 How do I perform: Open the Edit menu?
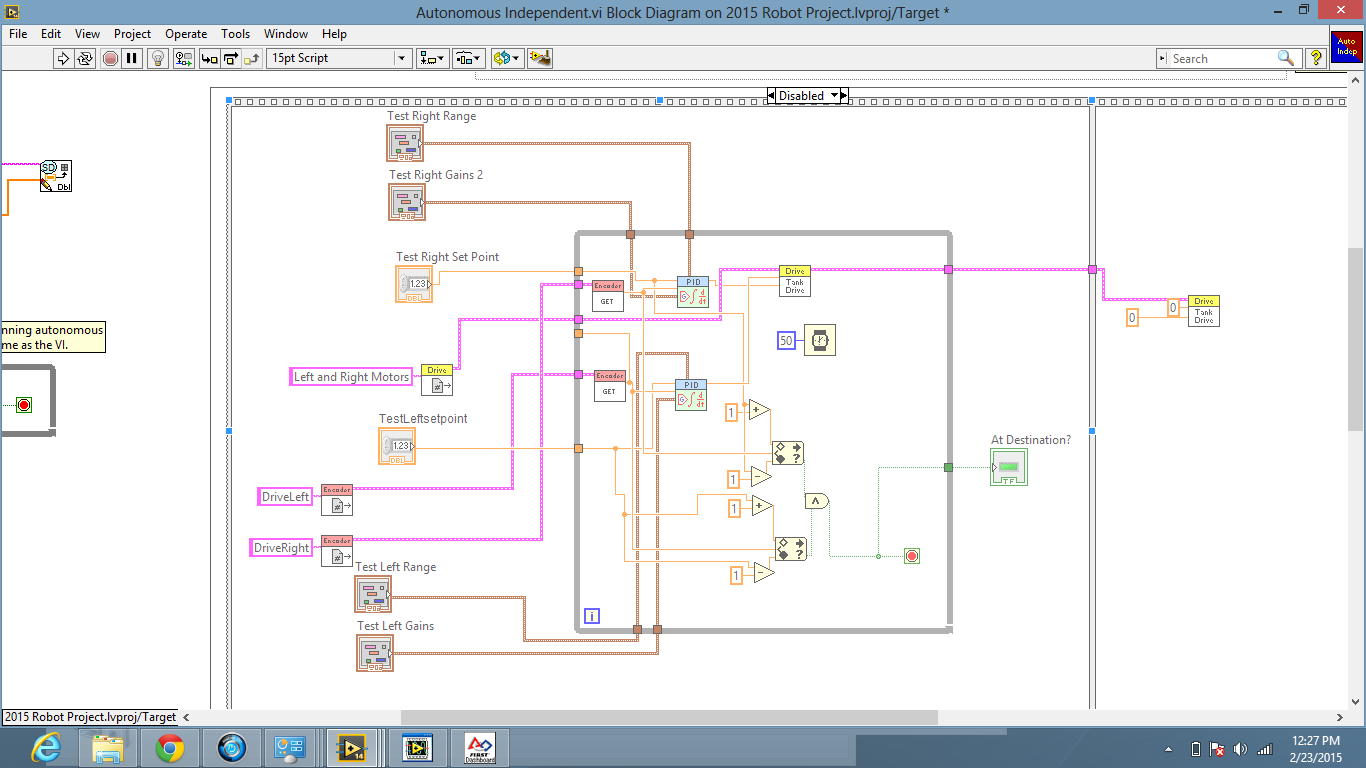[x=51, y=34]
